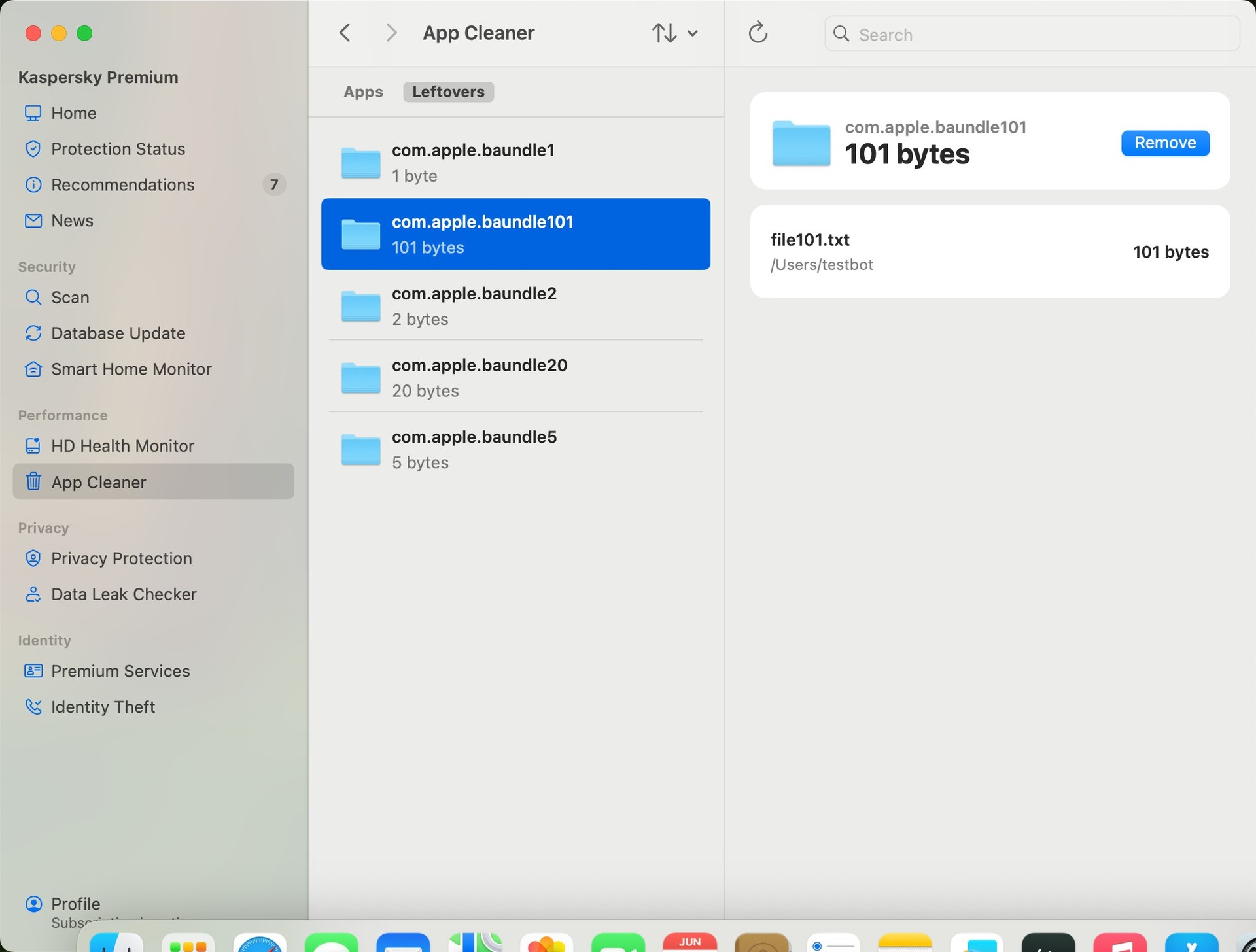
Task: Click the file101.txt entry
Action: tap(990, 252)
